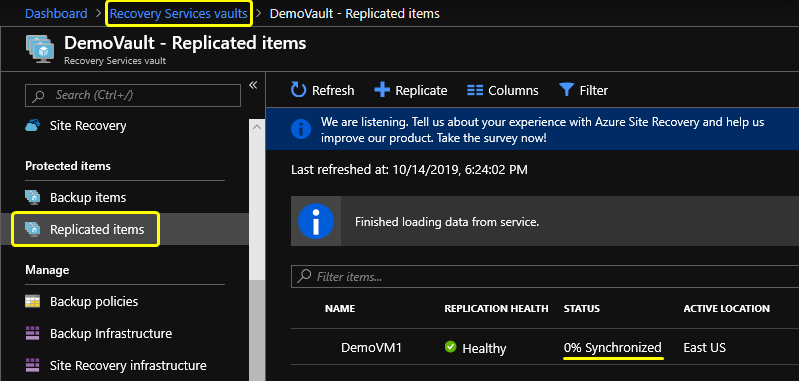Viewport: 799px width, 381px height.
Task: Sort by NAME column header
Action: click(340, 309)
